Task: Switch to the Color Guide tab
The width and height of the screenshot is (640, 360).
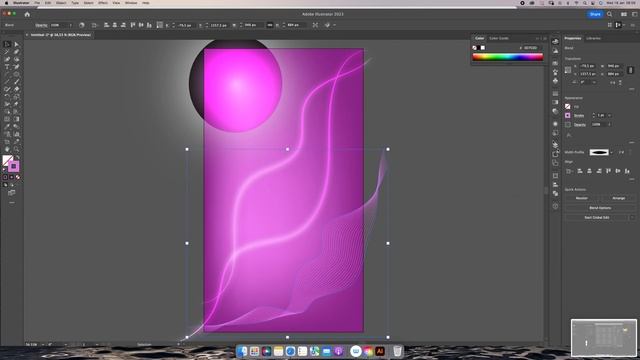Action: click(x=499, y=38)
